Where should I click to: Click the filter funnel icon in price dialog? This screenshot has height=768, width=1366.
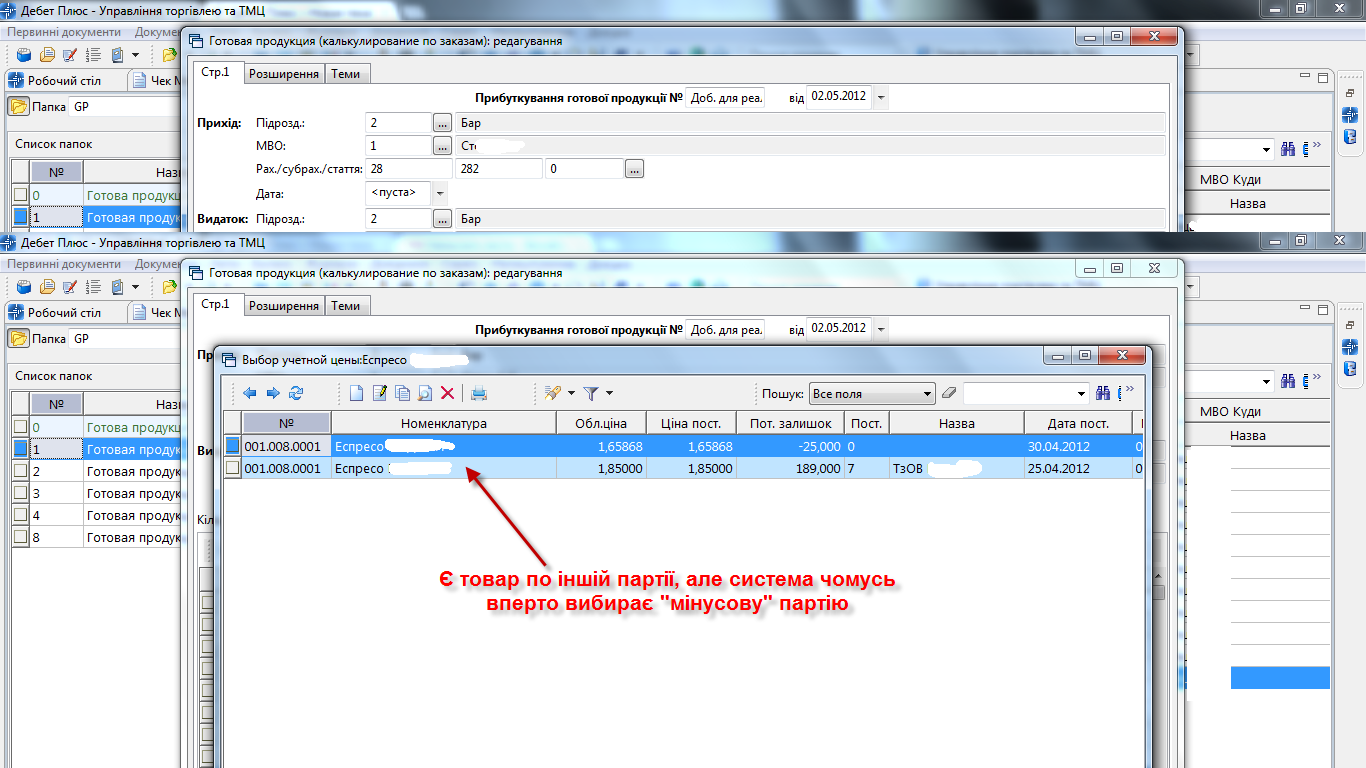point(591,393)
